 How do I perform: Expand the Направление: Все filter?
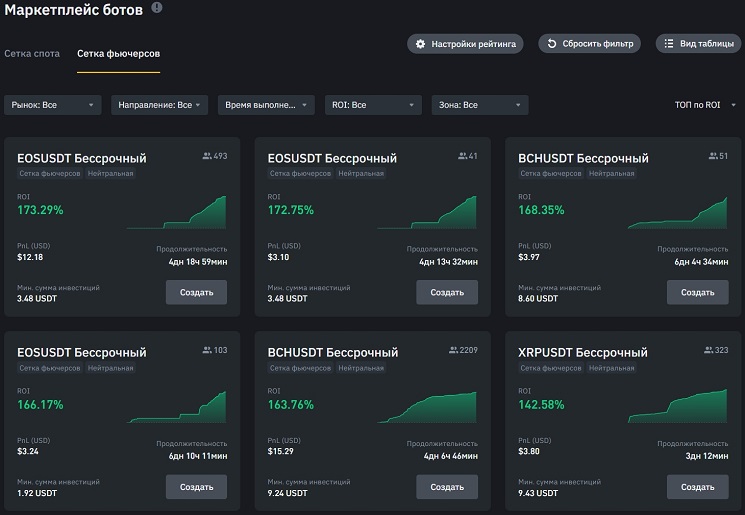point(160,105)
